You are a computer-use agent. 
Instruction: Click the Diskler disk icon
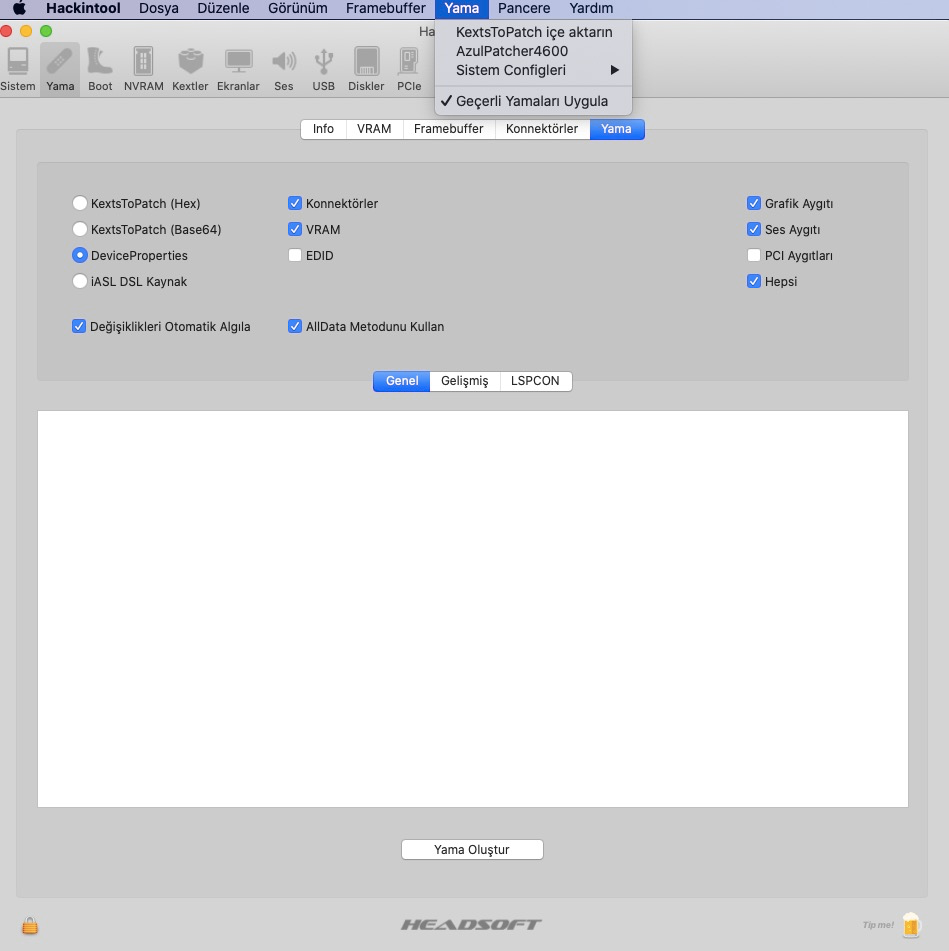(x=366, y=68)
